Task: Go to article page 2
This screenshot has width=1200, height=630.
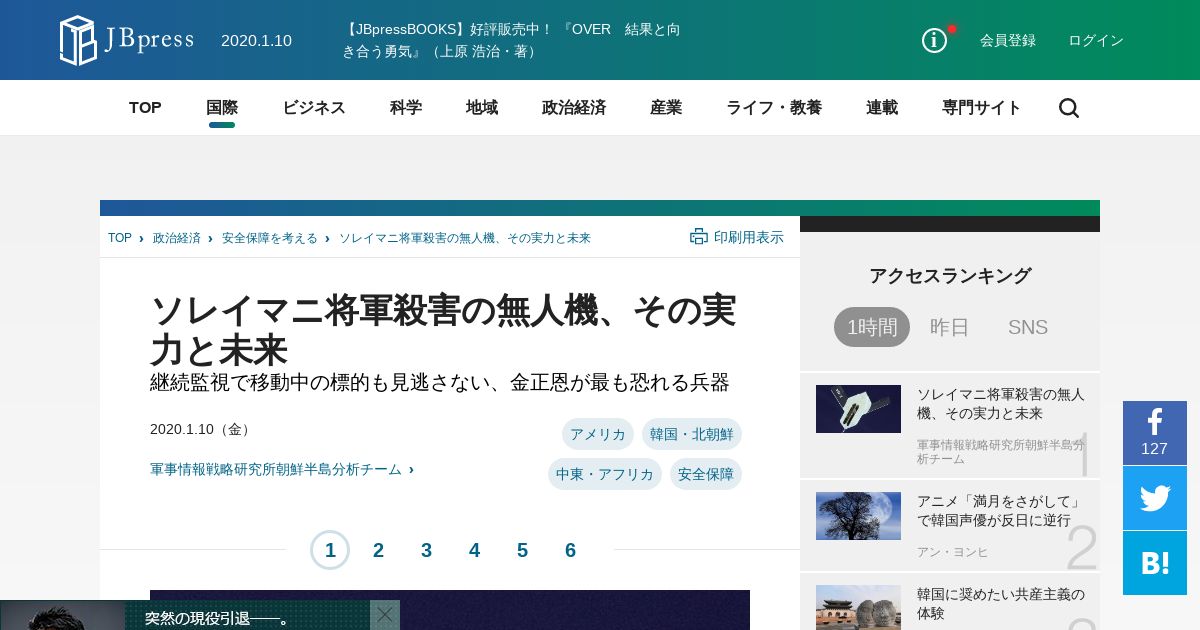Action: 378,550
